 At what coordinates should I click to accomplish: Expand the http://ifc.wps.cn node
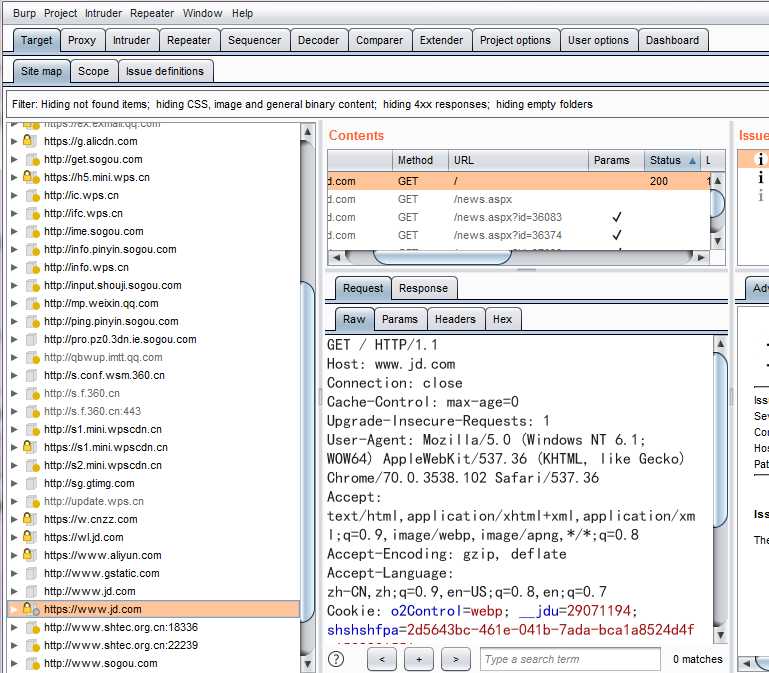click(x=14, y=213)
